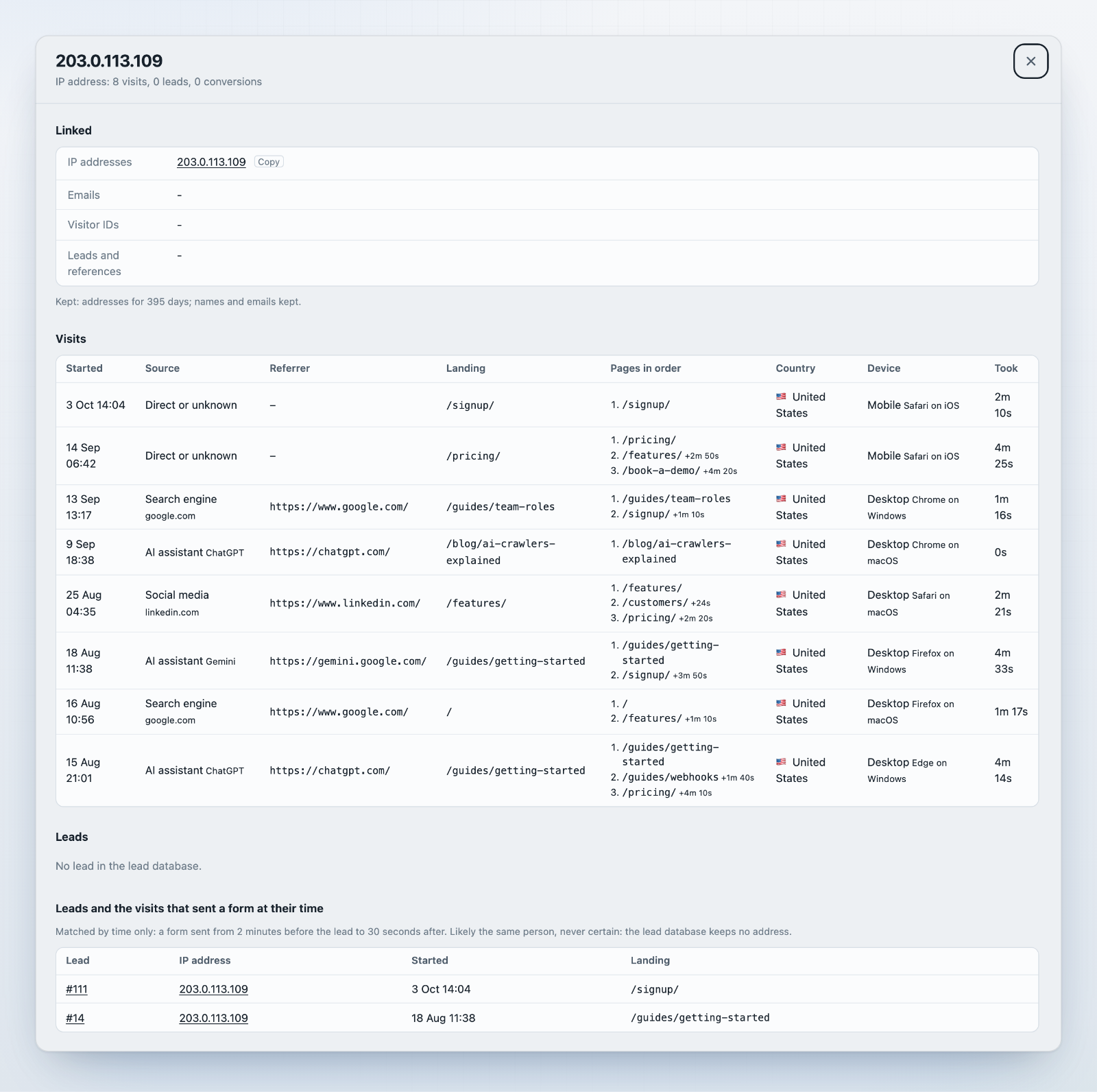Select /guides/webhooks page in 15 Aug visit
The width and height of the screenshot is (1097, 1092).
(x=670, y=777)
